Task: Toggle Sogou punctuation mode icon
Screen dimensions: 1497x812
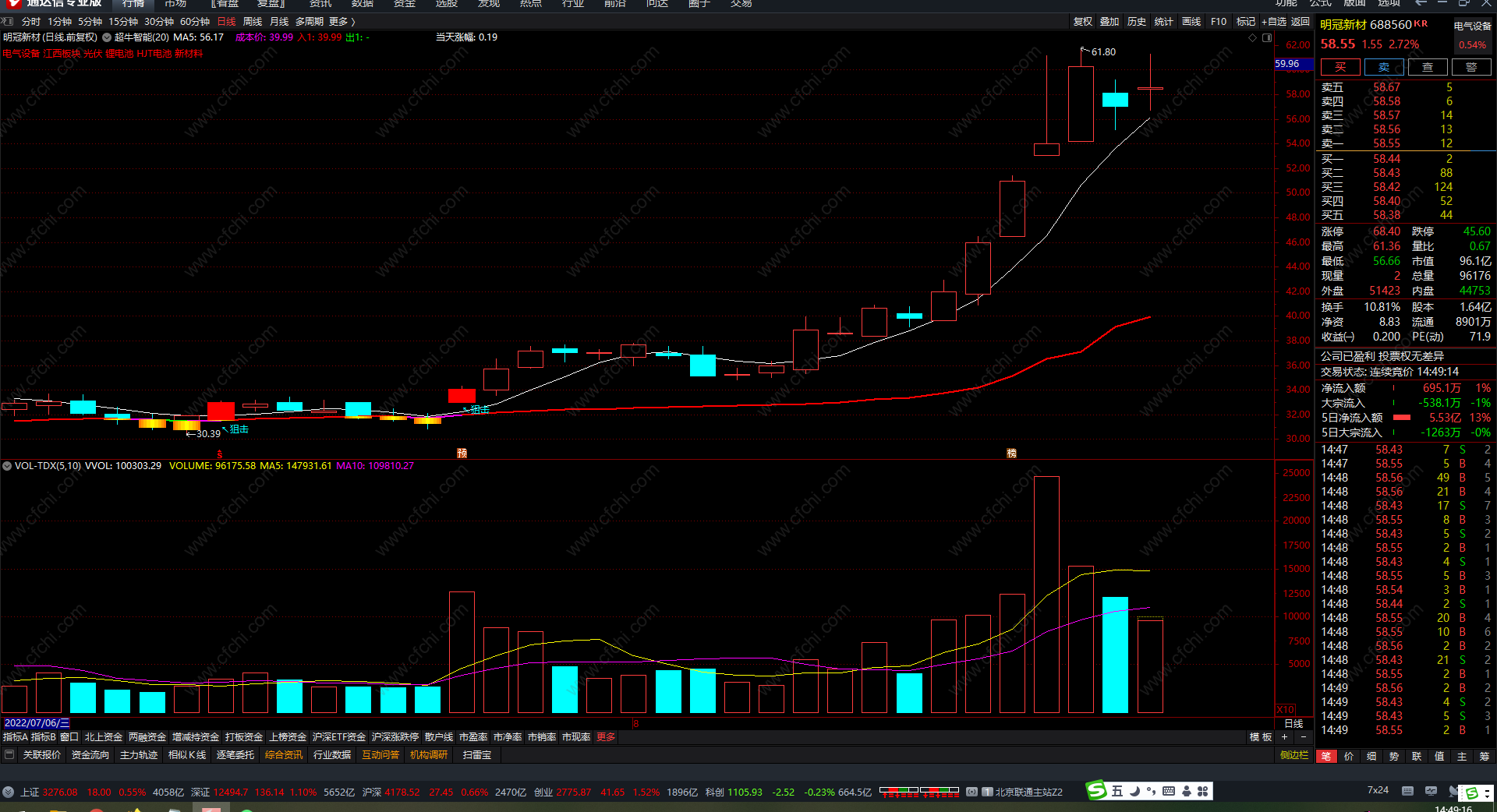Action: 1151,791
